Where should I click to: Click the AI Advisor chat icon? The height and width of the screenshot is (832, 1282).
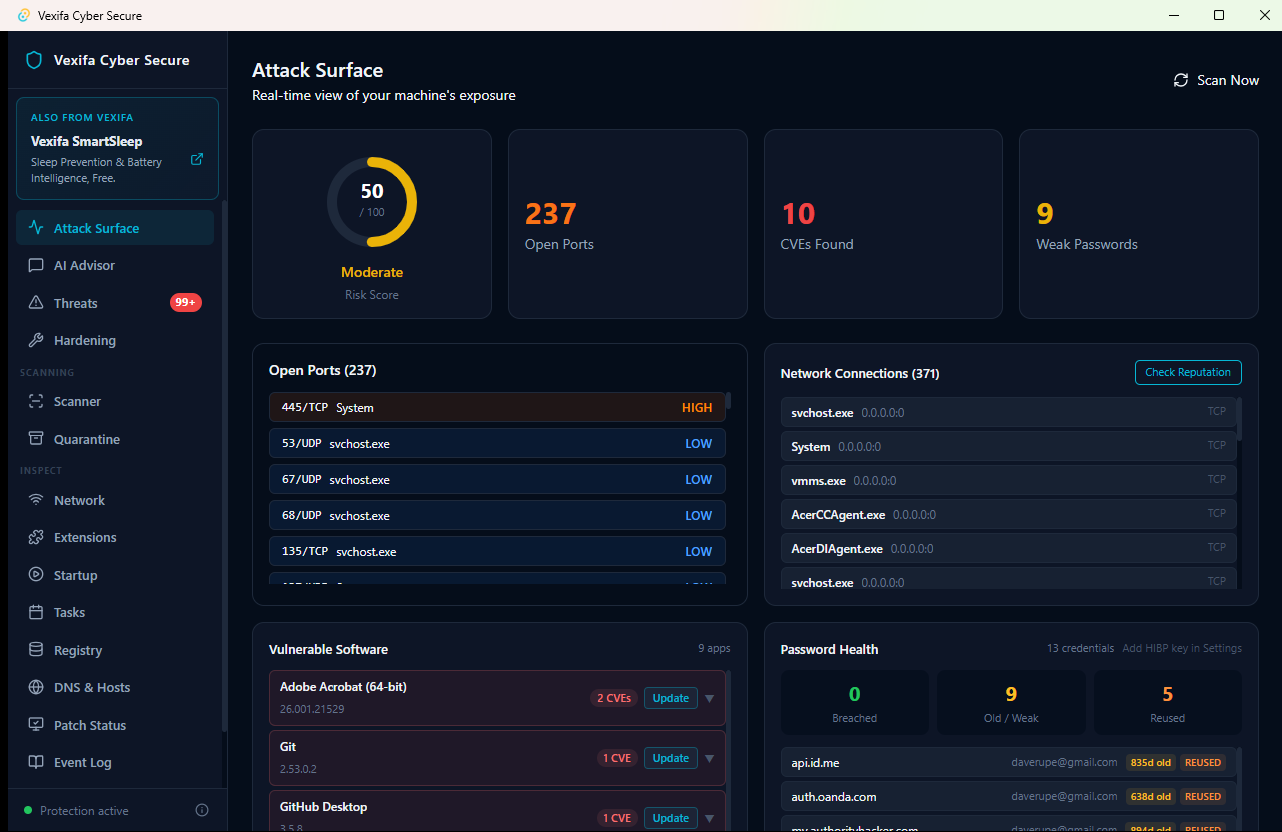pos(36,265)
